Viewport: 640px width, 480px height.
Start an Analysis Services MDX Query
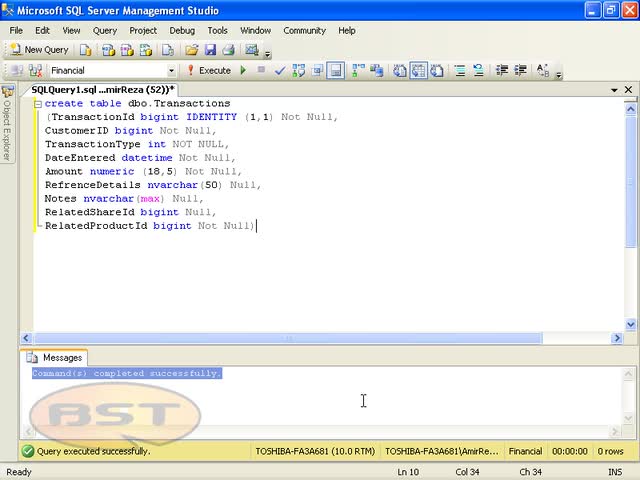coord(109,50)
